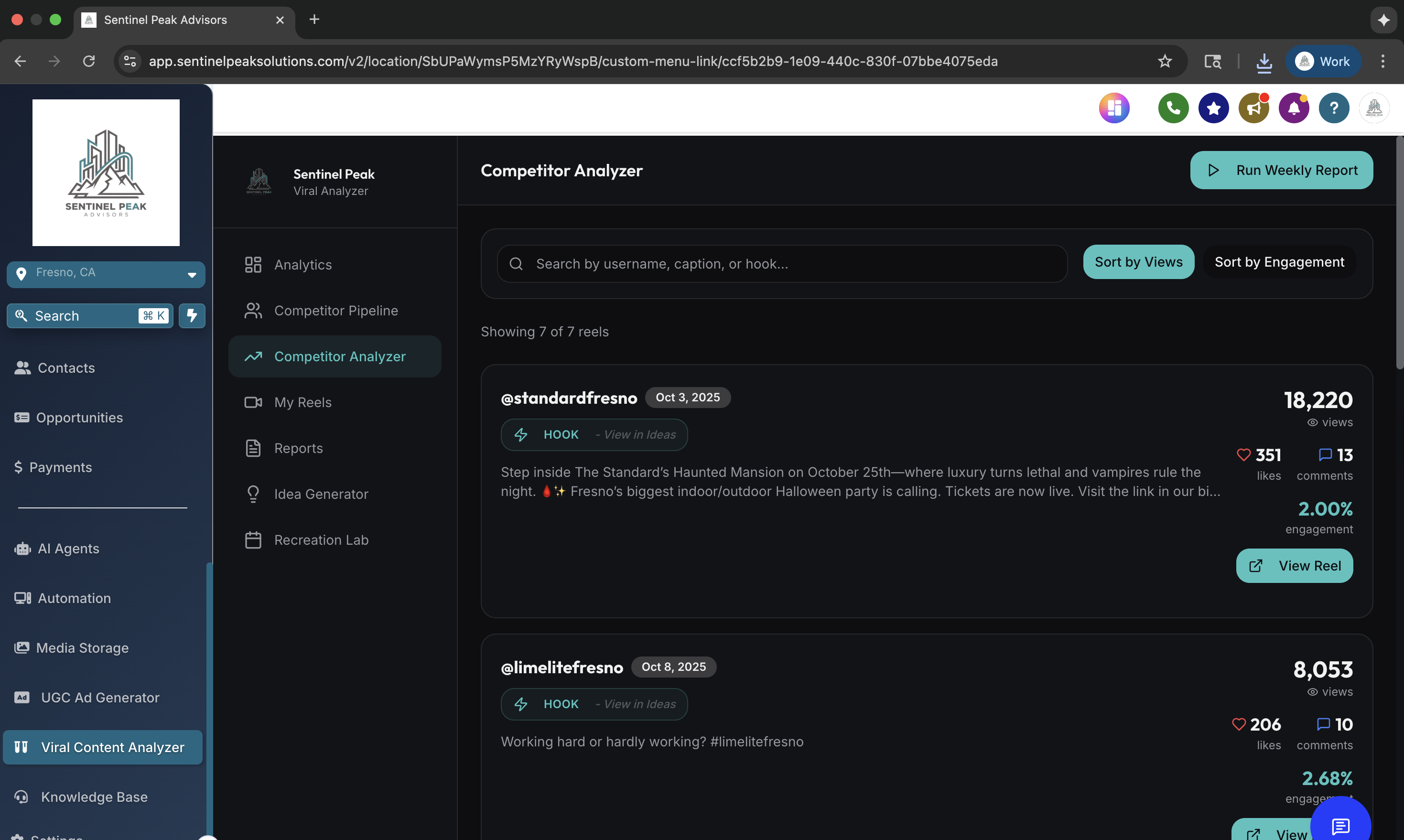Screen dimensions: 1404x840
Task: Open the browser profile menu labeled Work
Action: tap(1324, 61)
